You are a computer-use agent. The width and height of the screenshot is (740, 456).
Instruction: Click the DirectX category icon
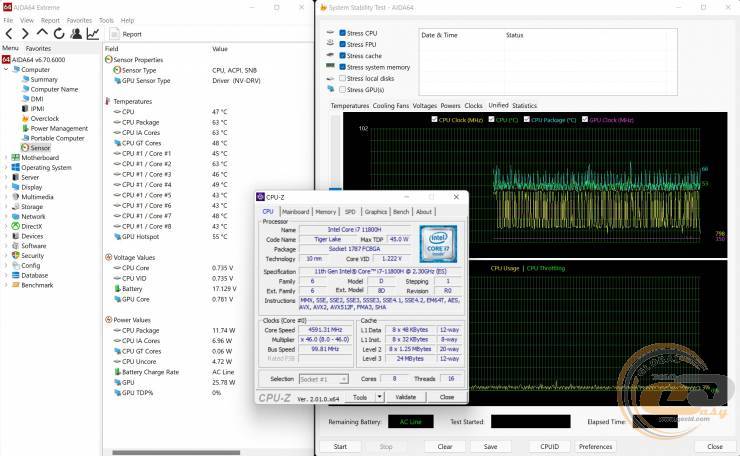pyautogui.click(x=16, y=226)
